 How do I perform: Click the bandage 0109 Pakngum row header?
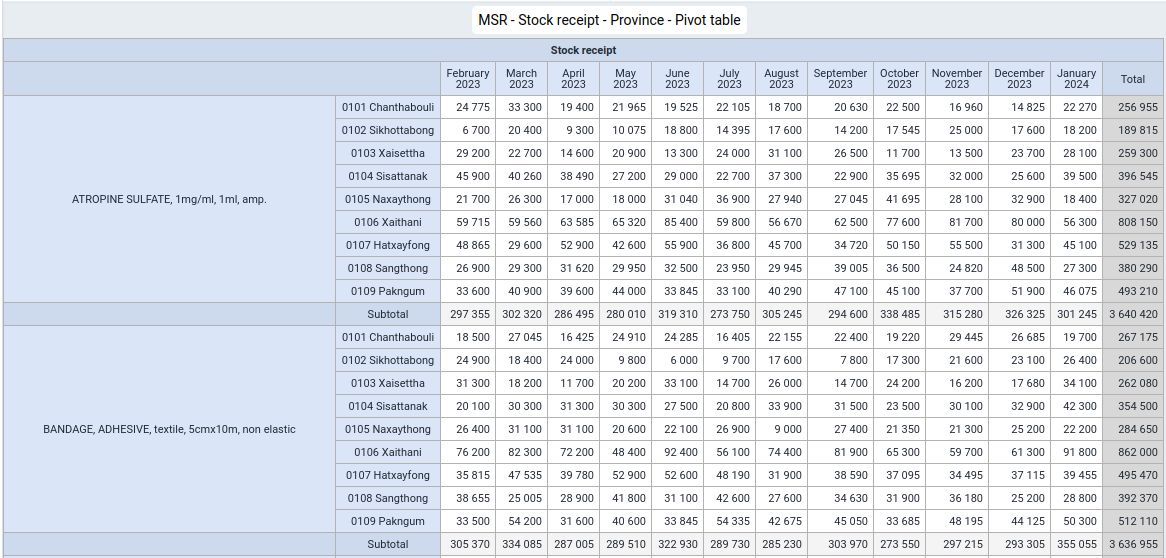pos(388,522)
